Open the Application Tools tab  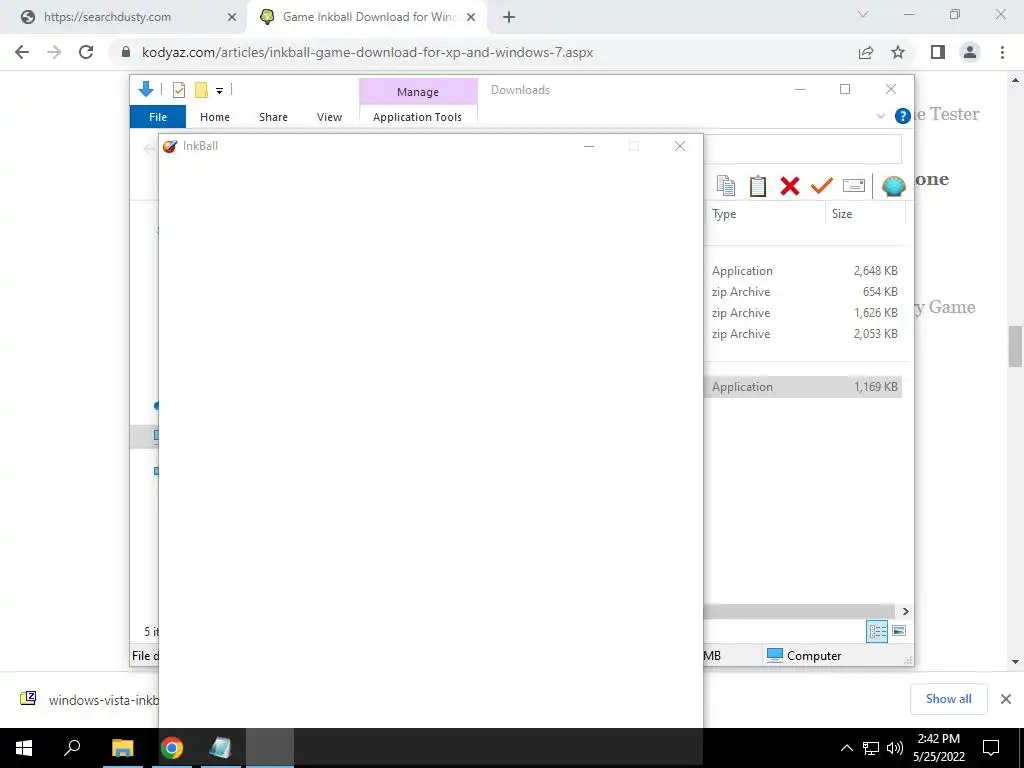pos(417,117)
